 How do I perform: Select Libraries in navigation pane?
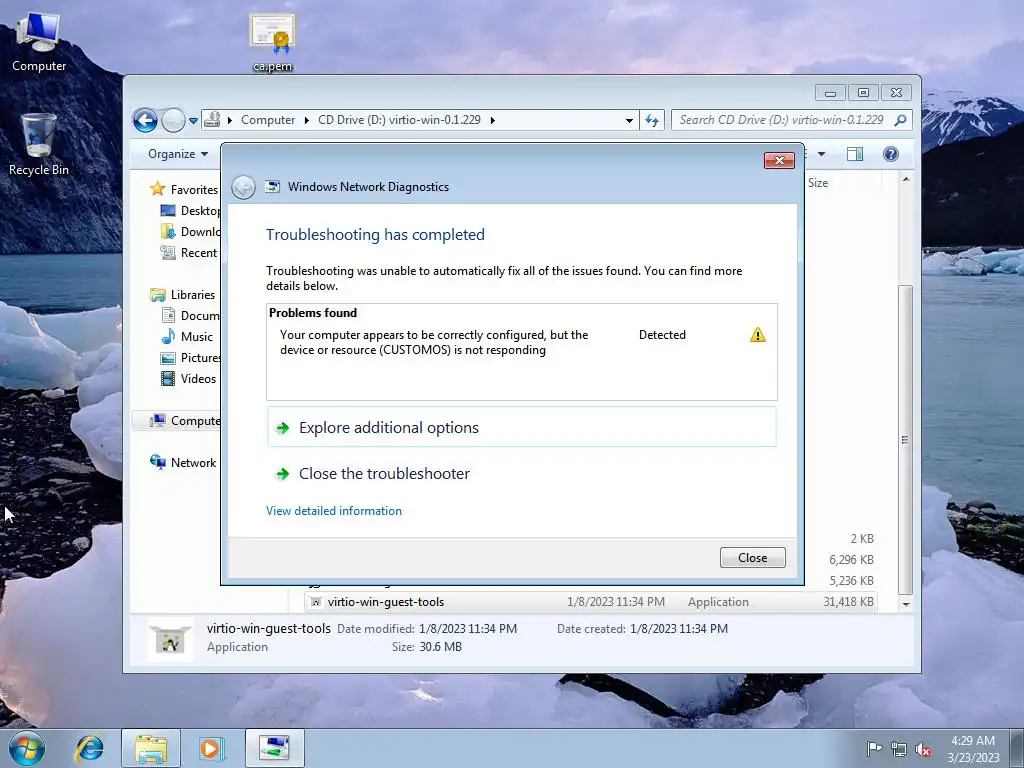pyautogui.click(x=183, y=295)
